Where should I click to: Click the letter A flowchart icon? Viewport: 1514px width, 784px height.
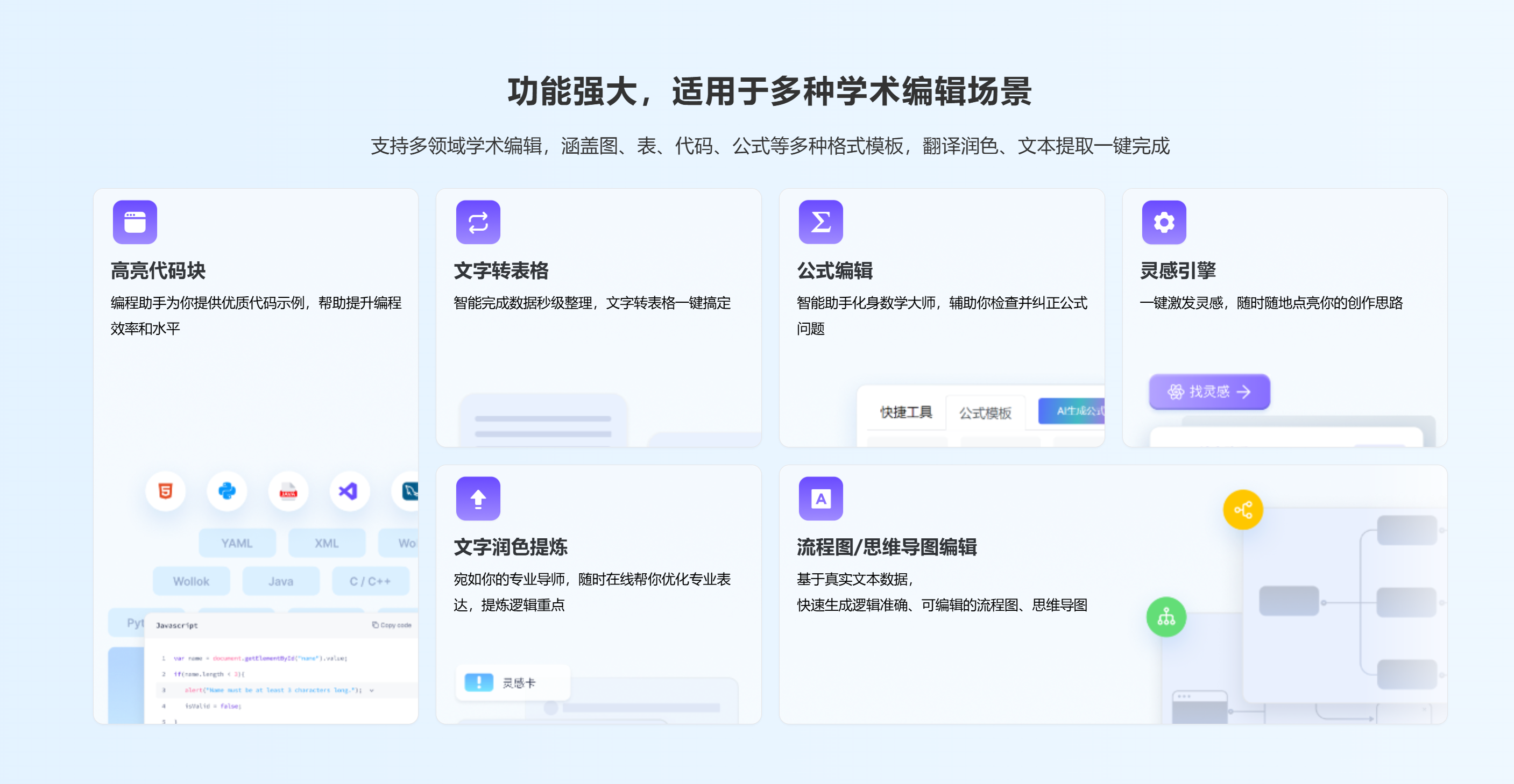coord(820,498)
